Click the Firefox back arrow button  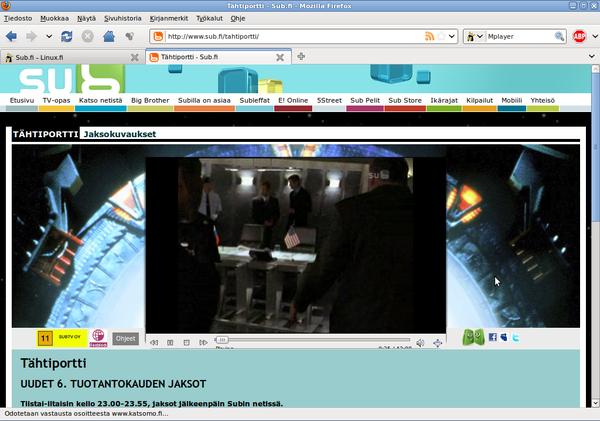click(13, 36)
